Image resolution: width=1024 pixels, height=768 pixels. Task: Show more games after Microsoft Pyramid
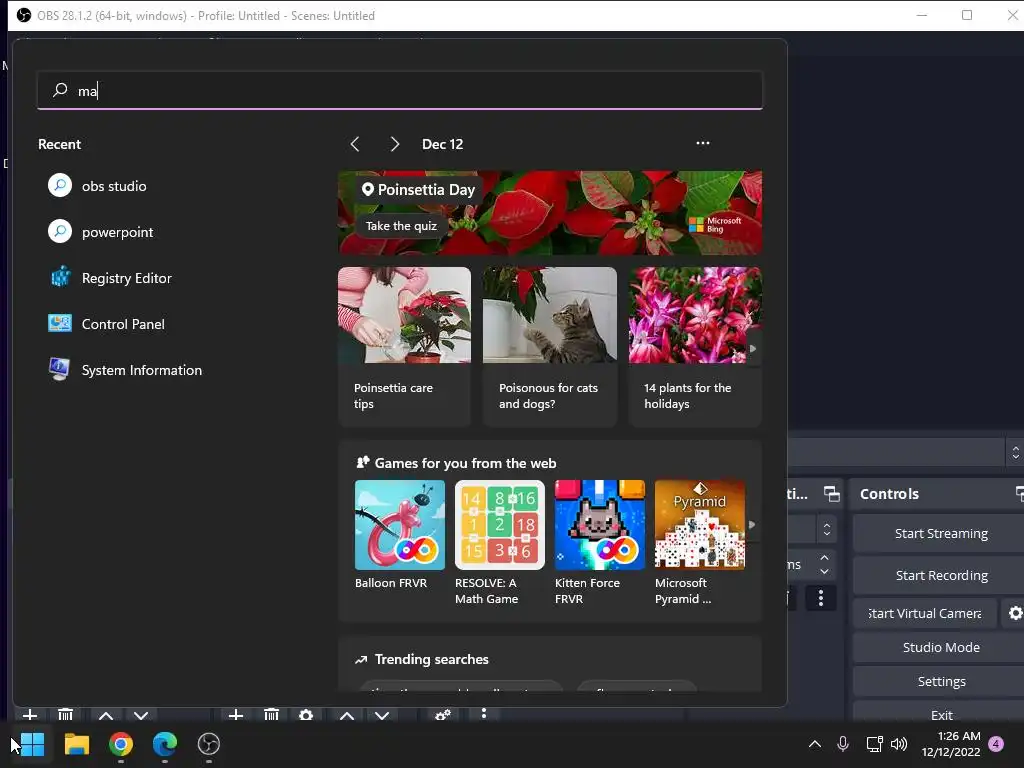[752, 524]
